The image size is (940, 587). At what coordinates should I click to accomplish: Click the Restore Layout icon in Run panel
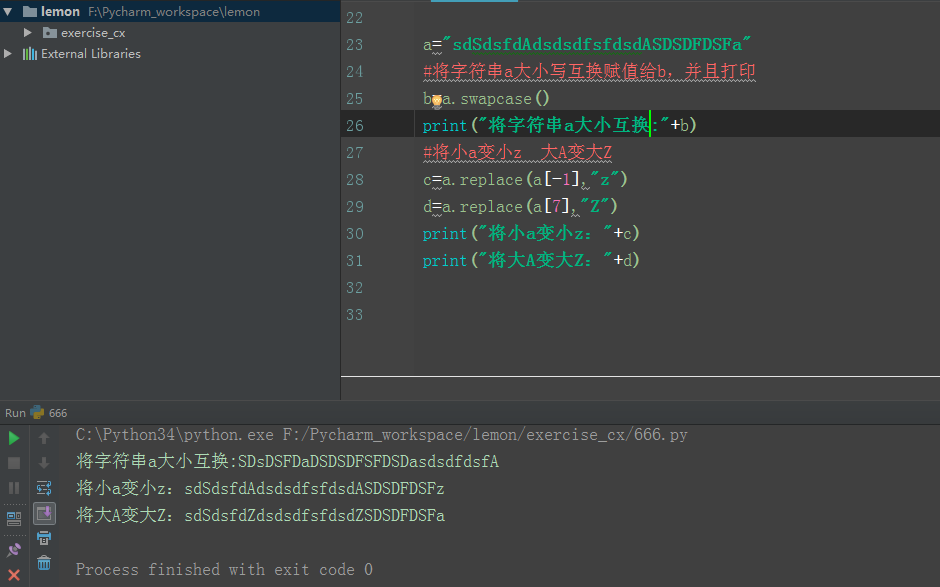click(x=14, y=518)
